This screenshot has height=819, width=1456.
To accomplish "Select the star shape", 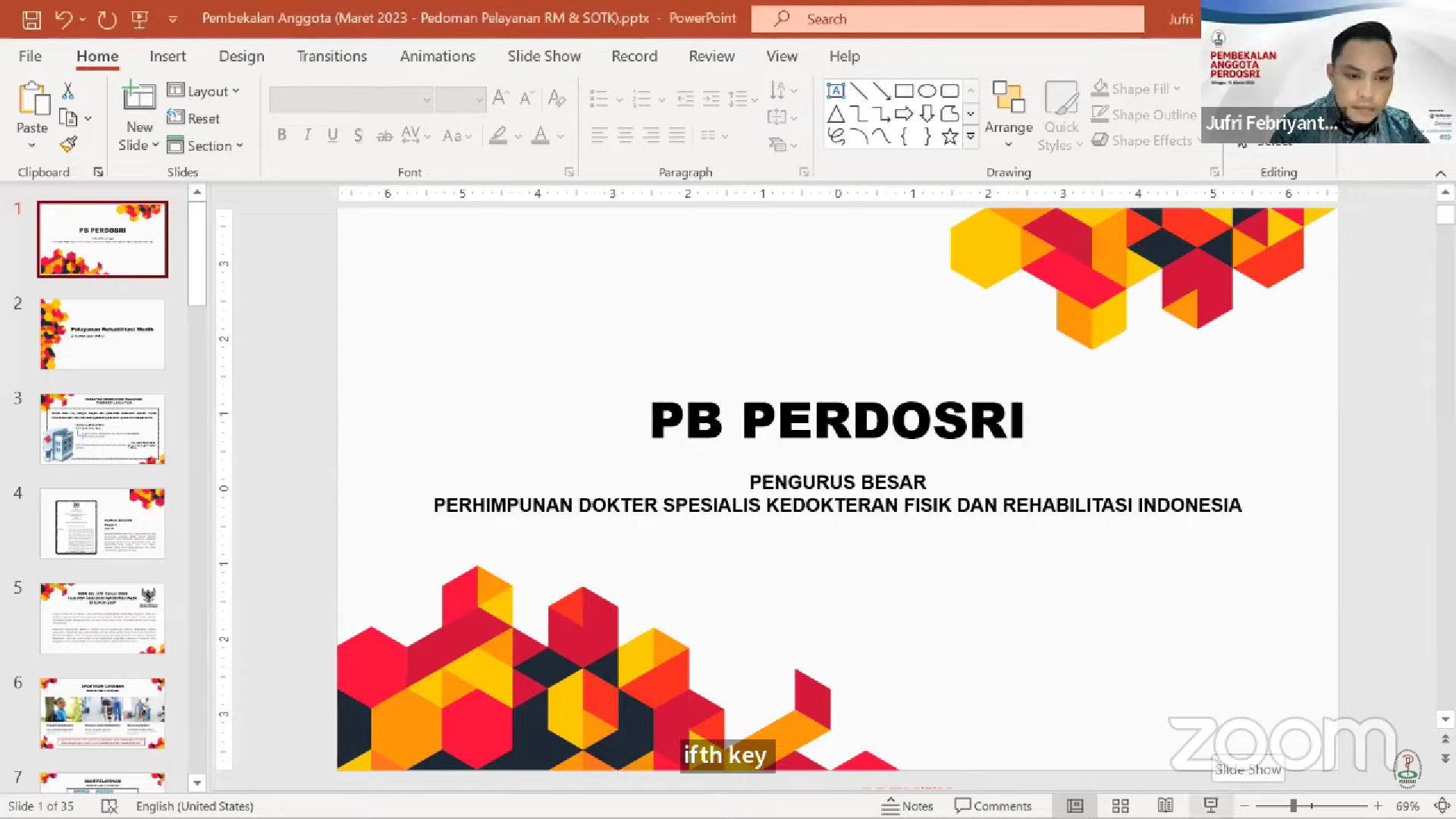I will coord(949,136).
